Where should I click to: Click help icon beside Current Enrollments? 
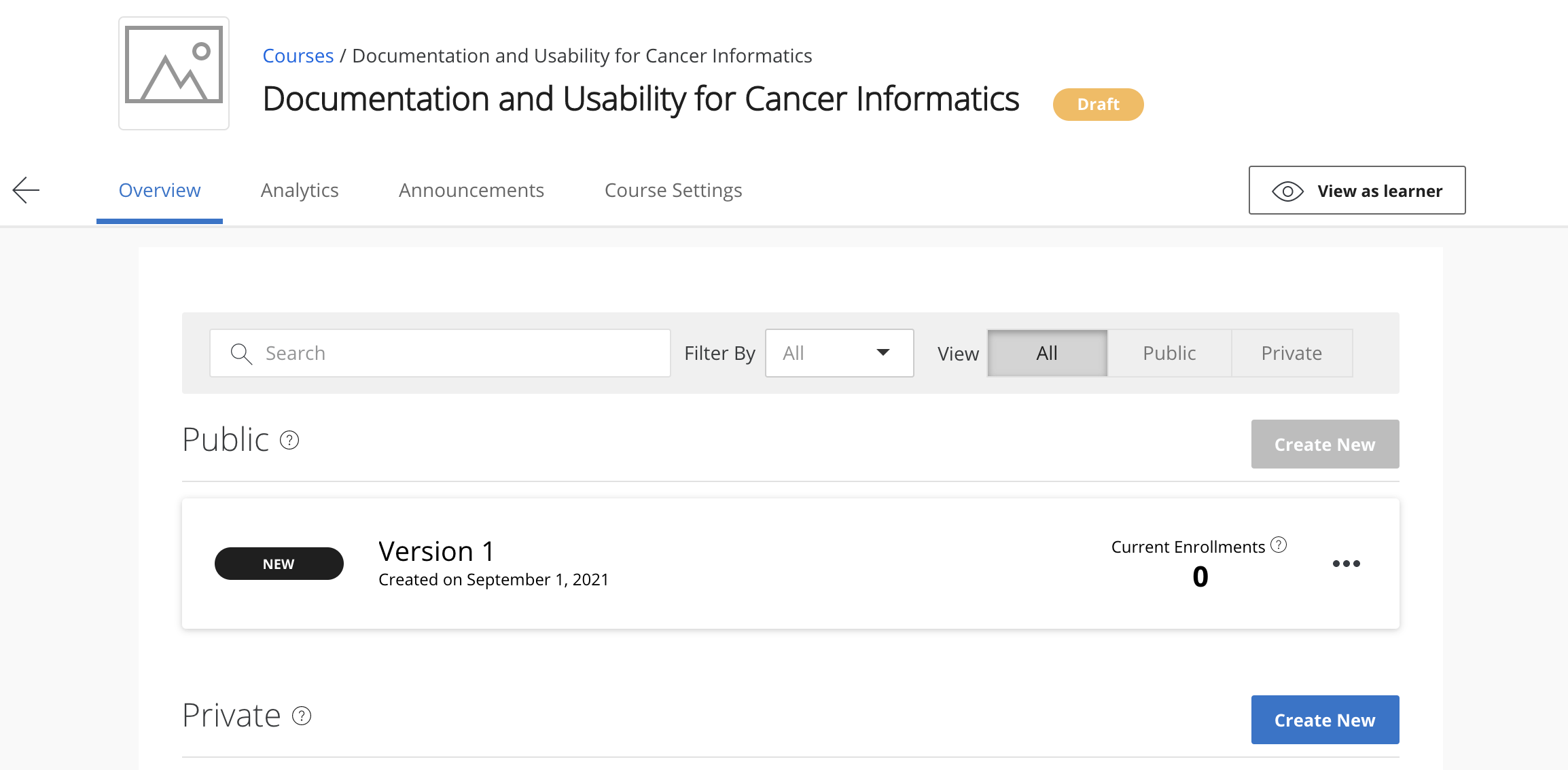[1279, 545]
